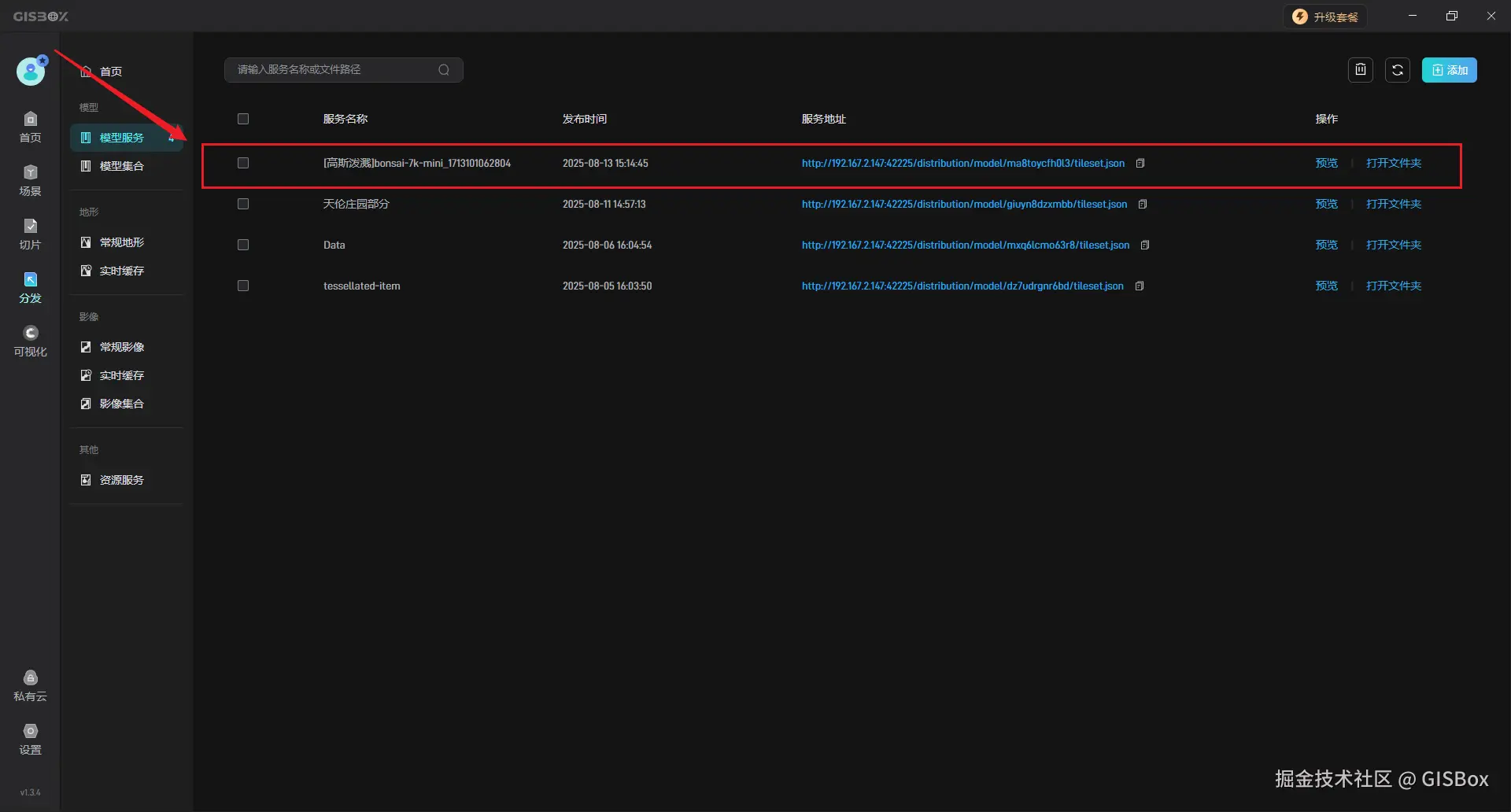Viewport: 1511px width, 812px height.
Task: Click 预览 for 天伦庄园部分 row
Action: (x=1326, y=204)
